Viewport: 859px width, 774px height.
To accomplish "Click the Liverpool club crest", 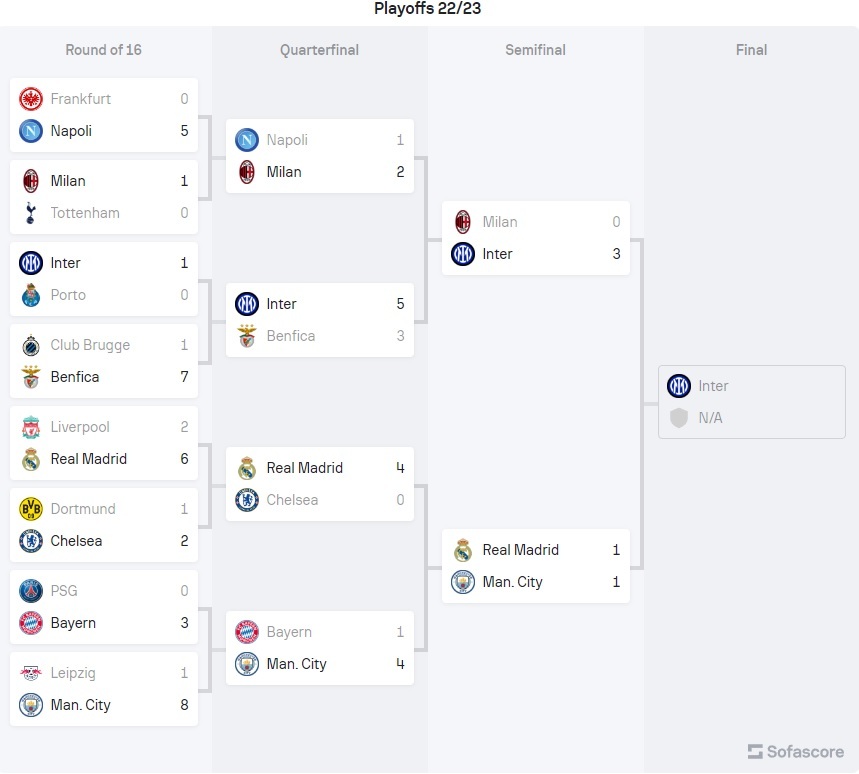I will click(31, 427).
